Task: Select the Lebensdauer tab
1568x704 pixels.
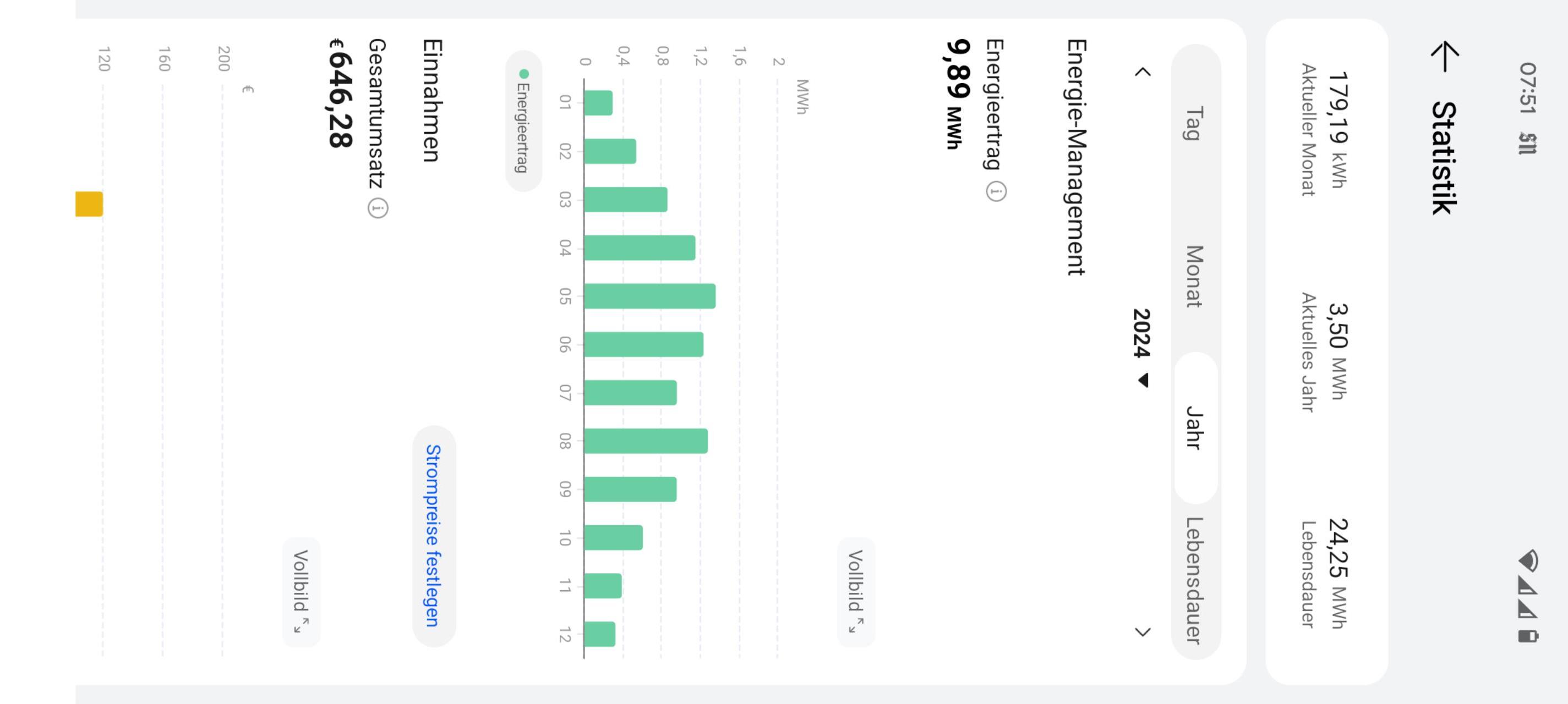Action: tap(1195, 580)
